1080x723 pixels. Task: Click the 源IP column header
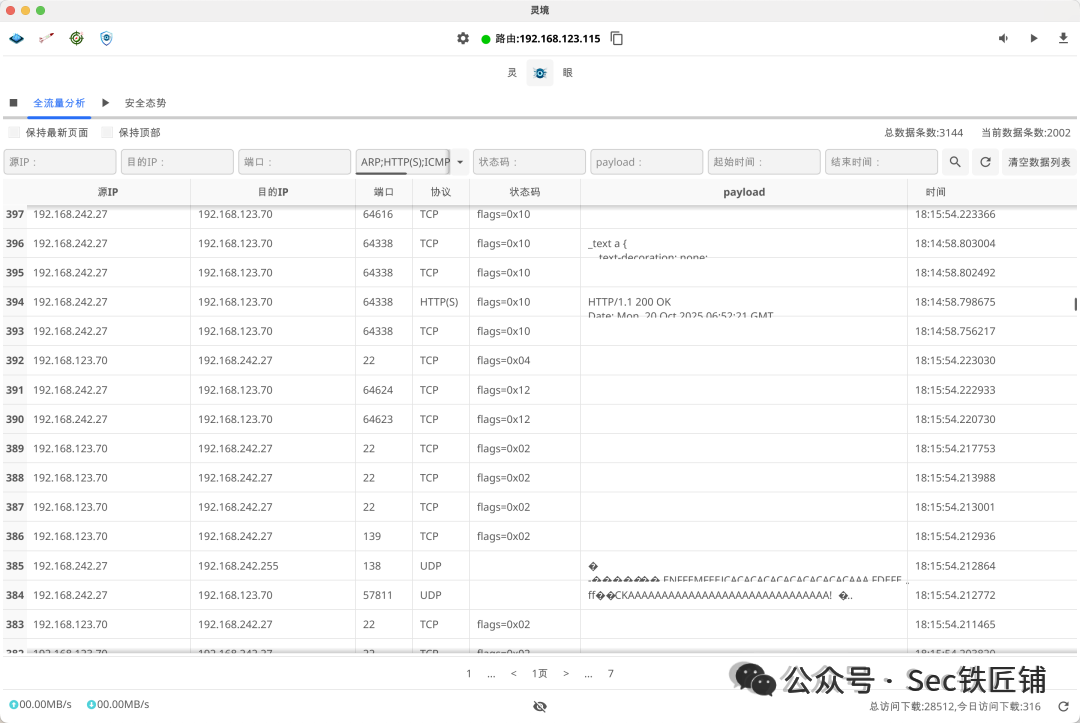(x=107, y=192)
